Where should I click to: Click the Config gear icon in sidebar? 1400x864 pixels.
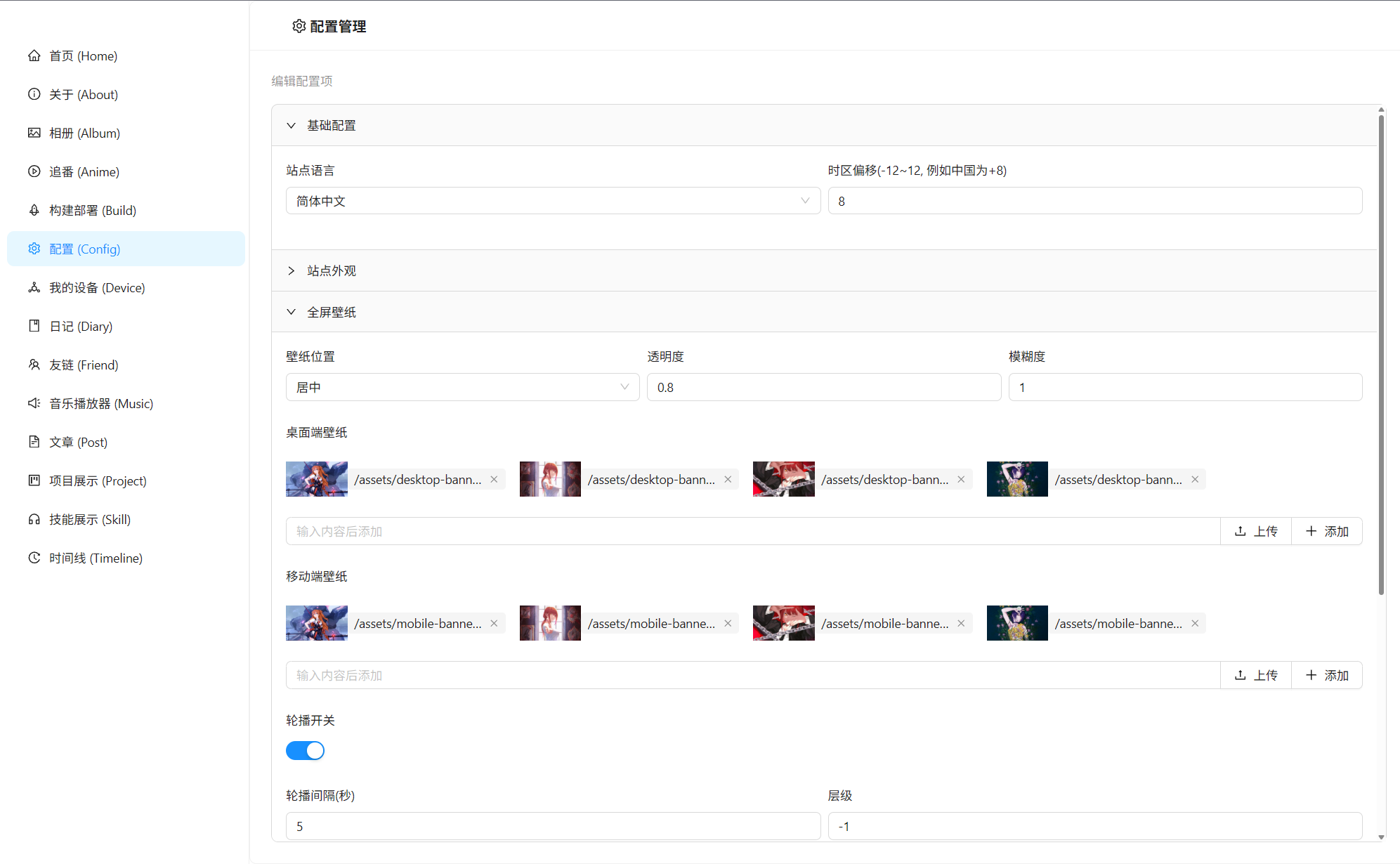point(34,249)
